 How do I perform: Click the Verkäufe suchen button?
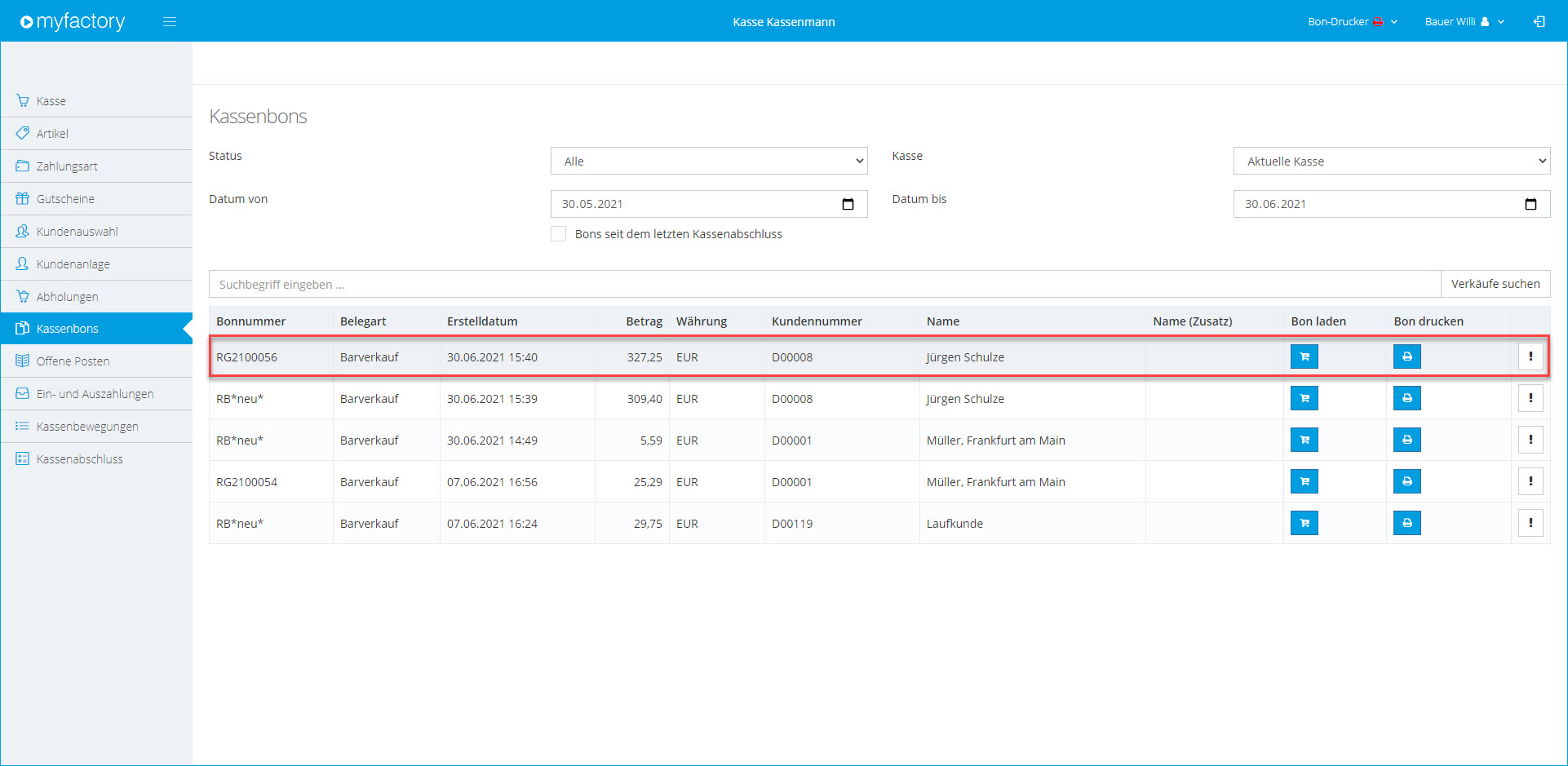click(1495, 284)
